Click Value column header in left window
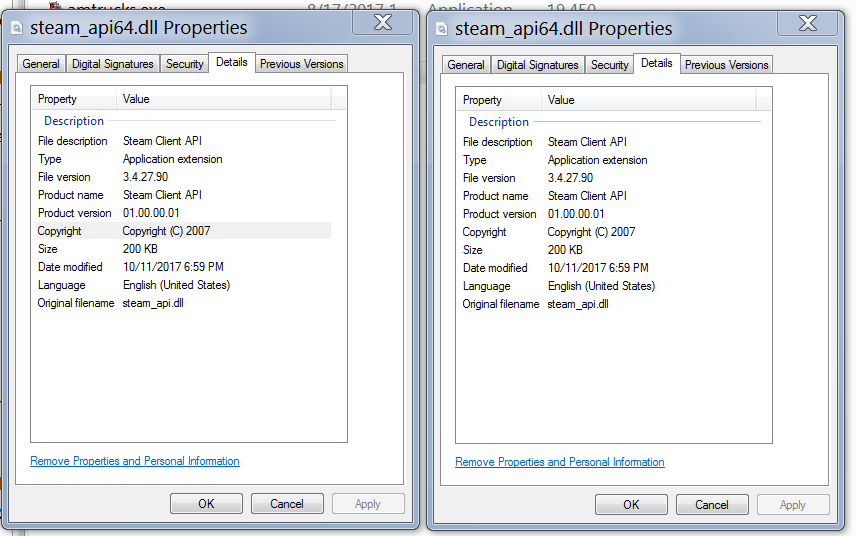This screenshot has width=856, height=536. tap(224, 99)
